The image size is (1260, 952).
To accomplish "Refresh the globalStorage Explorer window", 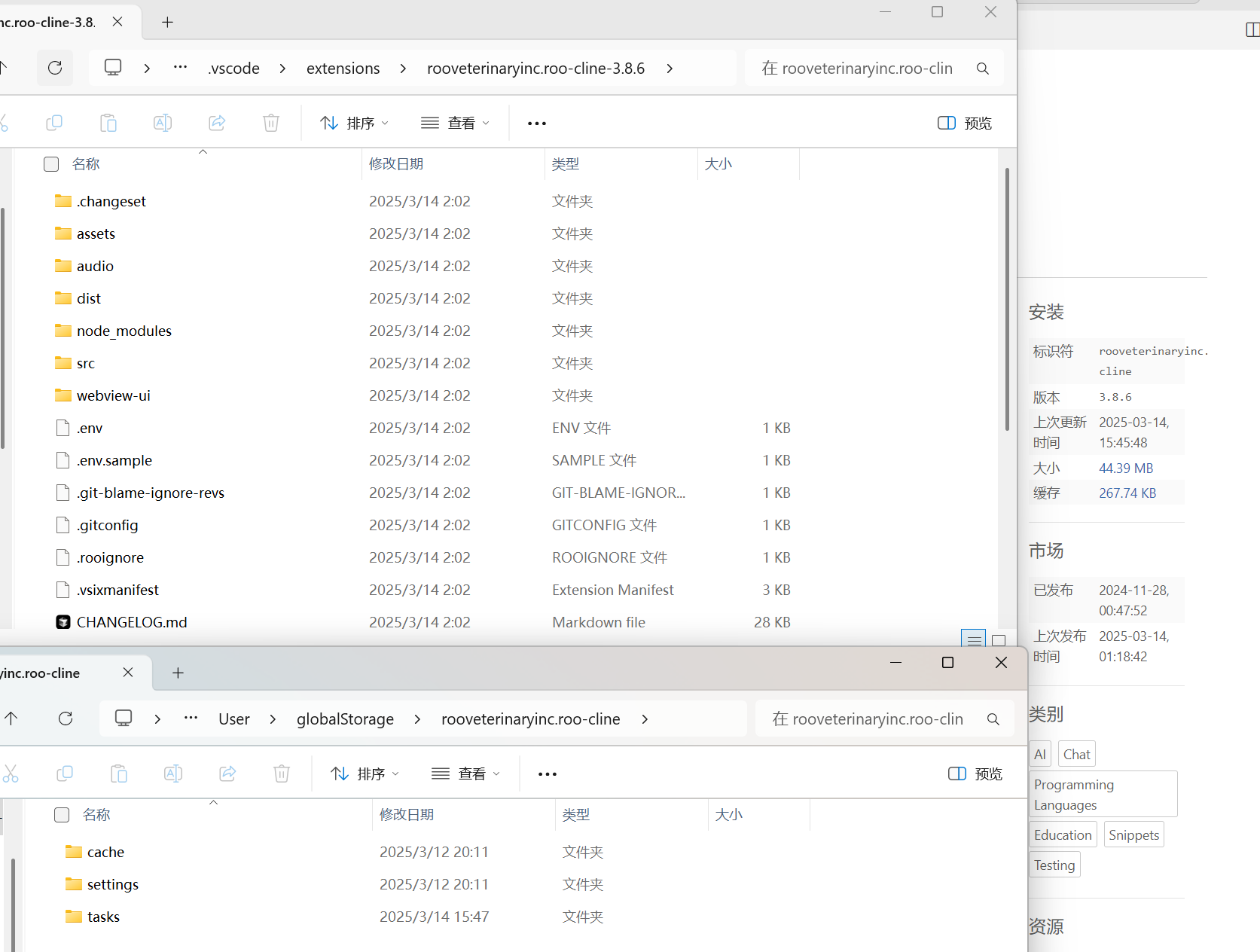I will tap(66, 719).
